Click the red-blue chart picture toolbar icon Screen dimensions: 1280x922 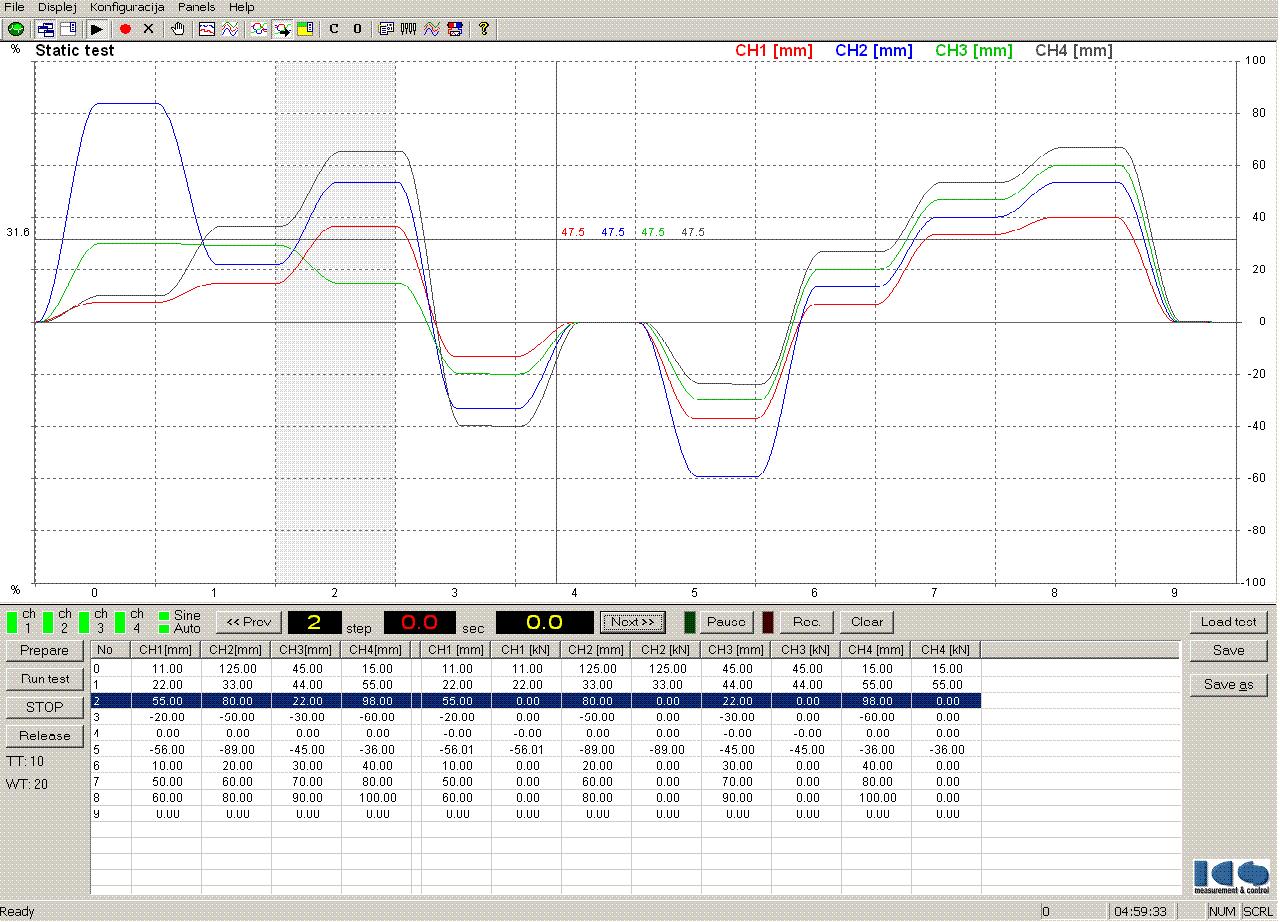pyautogui.click(x=207, y=29)
